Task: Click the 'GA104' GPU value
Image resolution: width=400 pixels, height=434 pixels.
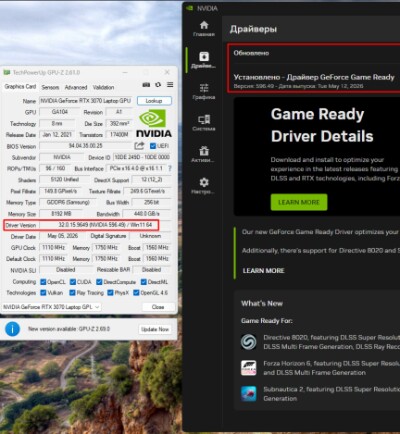Action: coord(60,112)
